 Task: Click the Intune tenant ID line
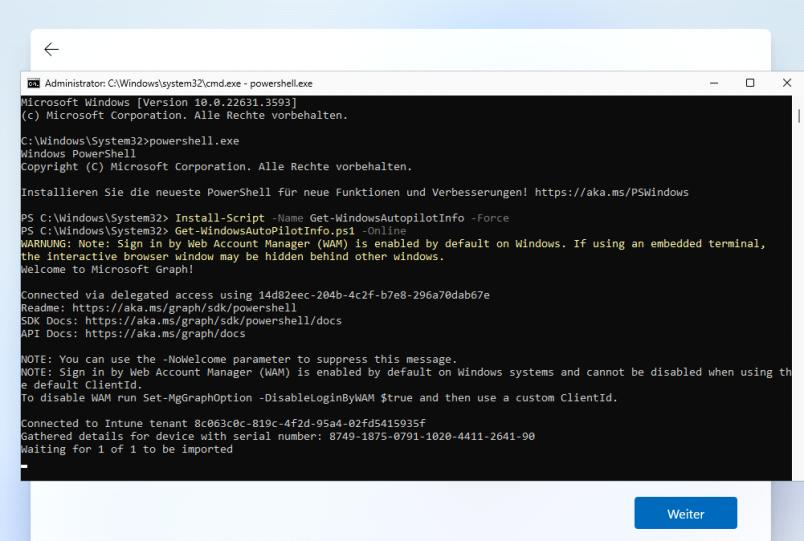[x=223, y=423]
